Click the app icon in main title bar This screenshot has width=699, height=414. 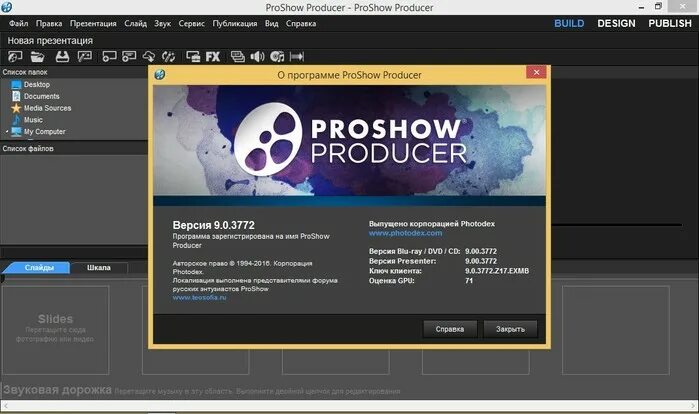(6, 7)
